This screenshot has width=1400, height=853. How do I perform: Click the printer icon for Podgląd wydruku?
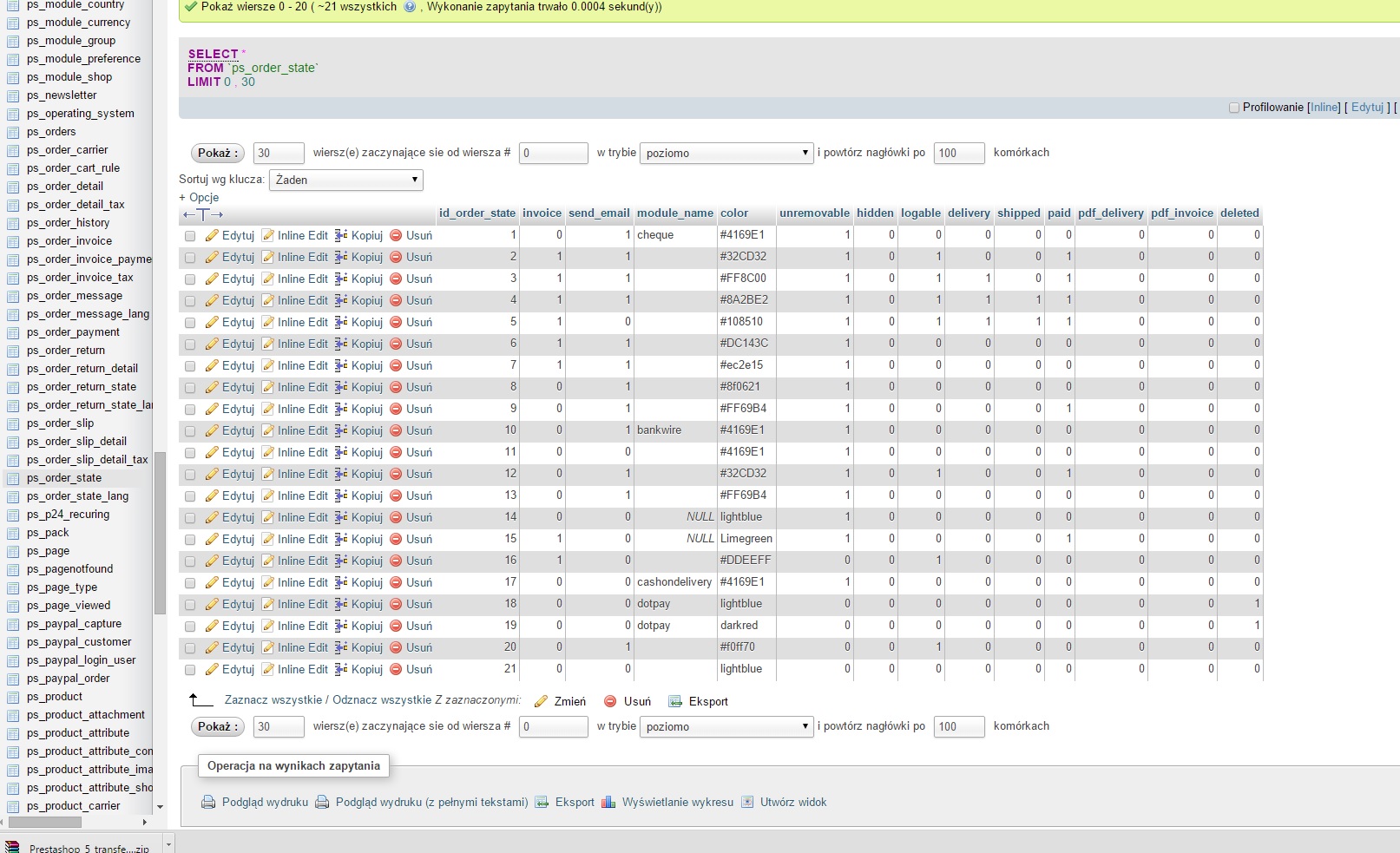pyautogui.click(x=208, y=803)
